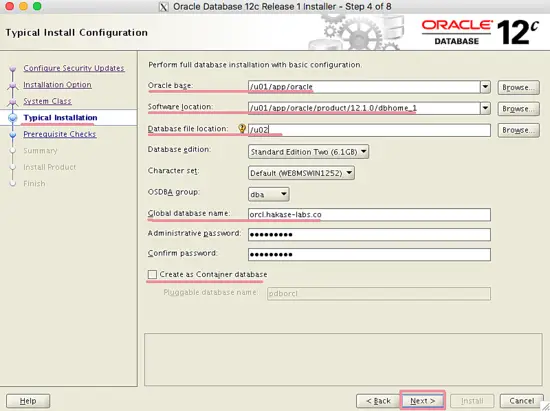Click in the Global database name field
Viewport: 550px width, 411px height.
369,214
